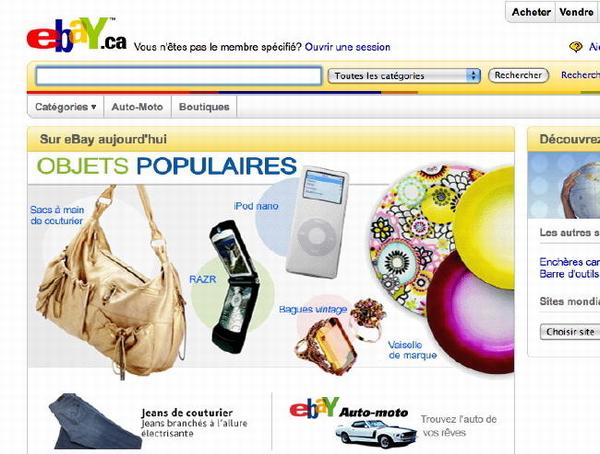This screenshot has height=454, width=600.
Task: Click the Acheter tab at top
Action: coord(531,12)
